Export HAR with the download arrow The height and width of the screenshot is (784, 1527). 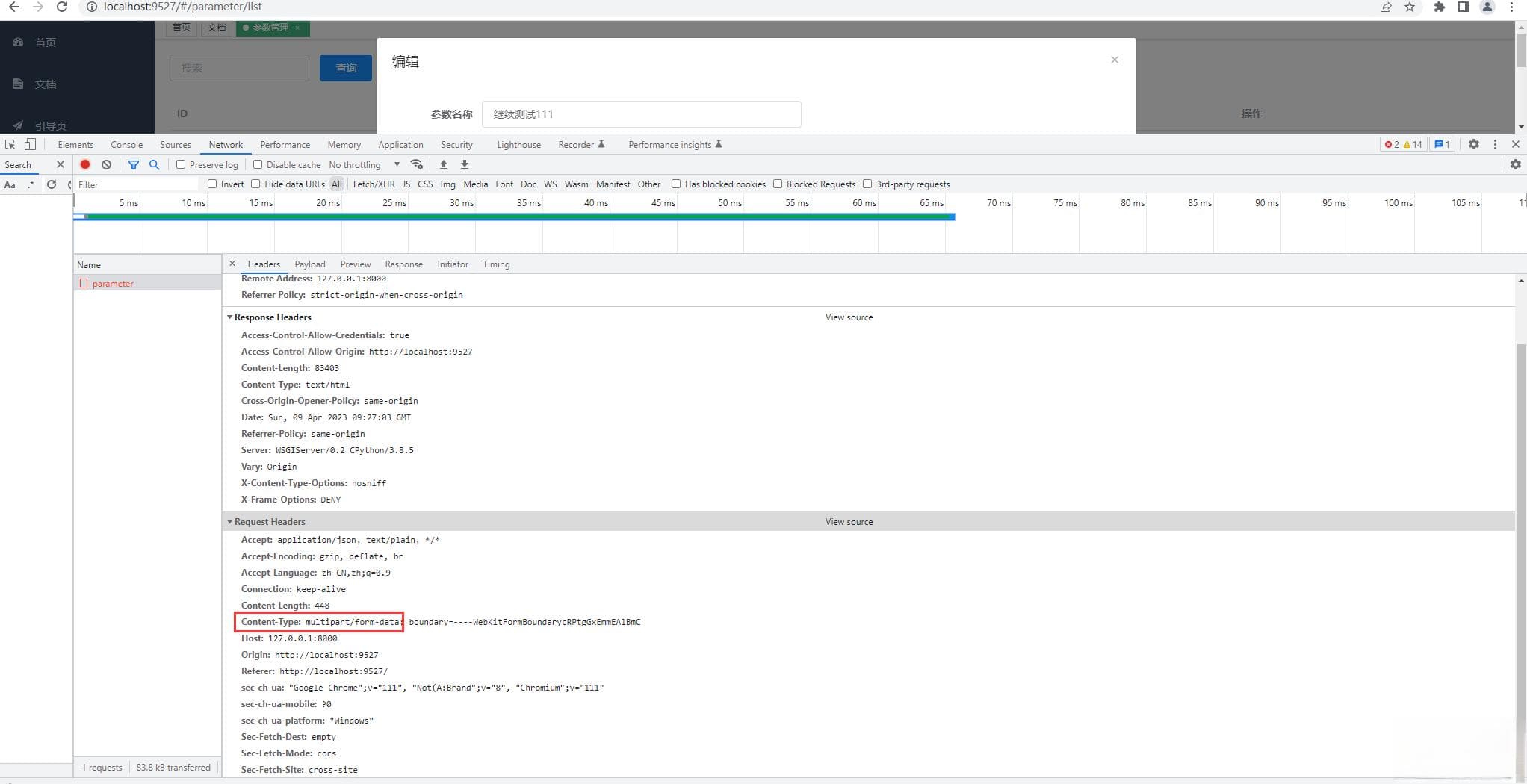tap(464, 164)
